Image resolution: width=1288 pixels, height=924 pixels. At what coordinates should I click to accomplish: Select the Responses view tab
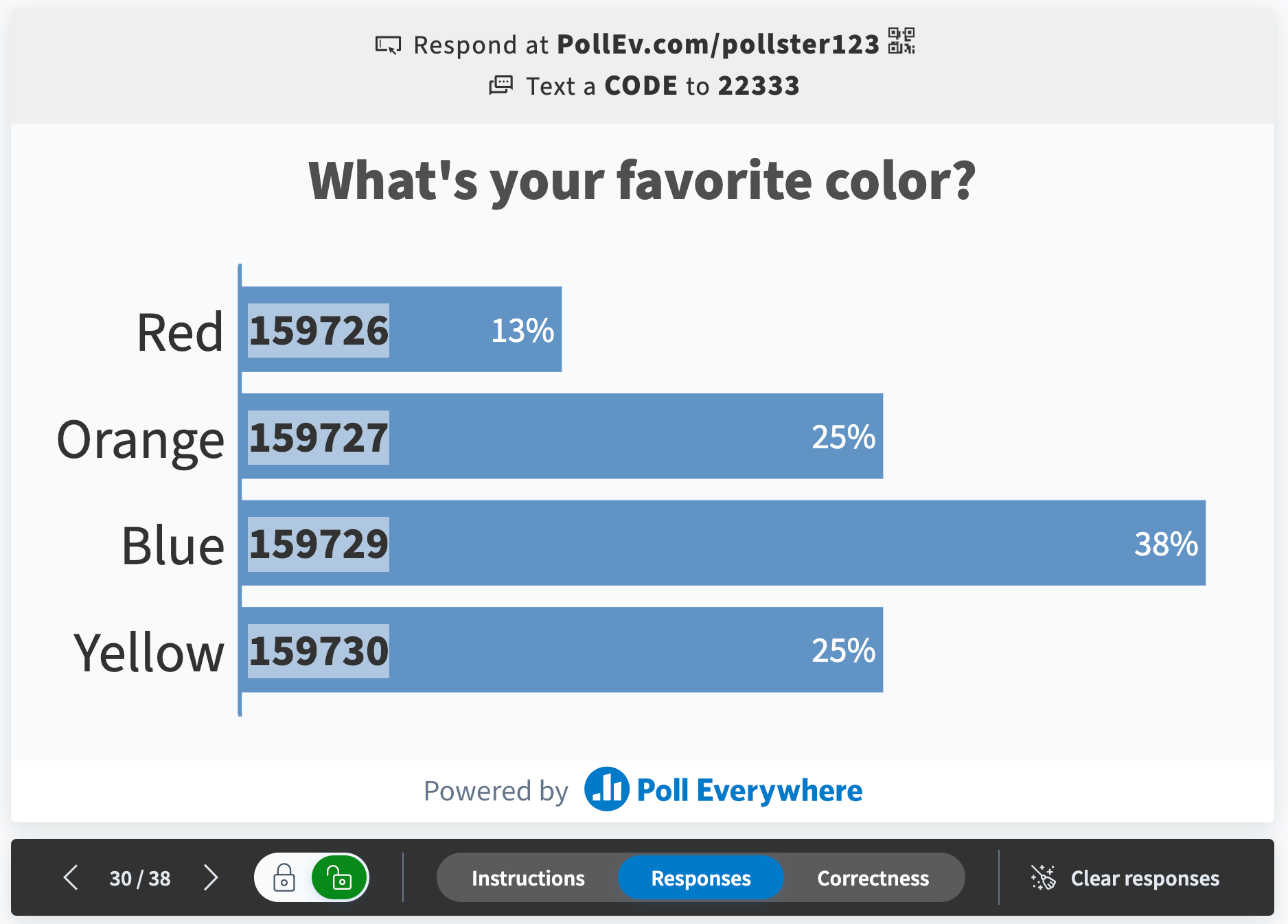[701, 878]
